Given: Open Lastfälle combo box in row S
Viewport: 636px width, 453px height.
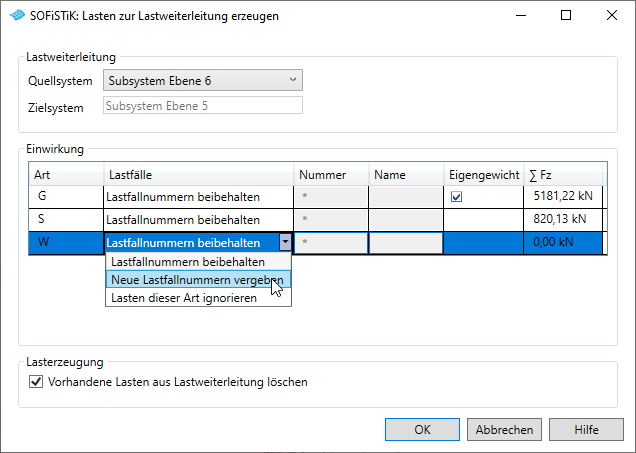Looking at the screenshot, I should click(x=198, y=219).
